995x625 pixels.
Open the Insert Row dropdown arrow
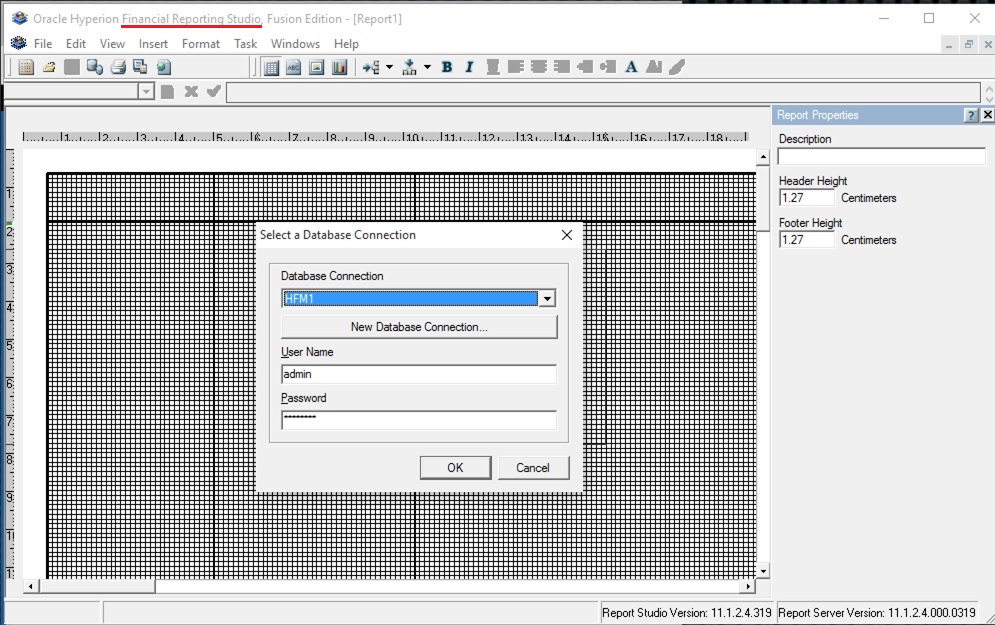pos(389,67)
